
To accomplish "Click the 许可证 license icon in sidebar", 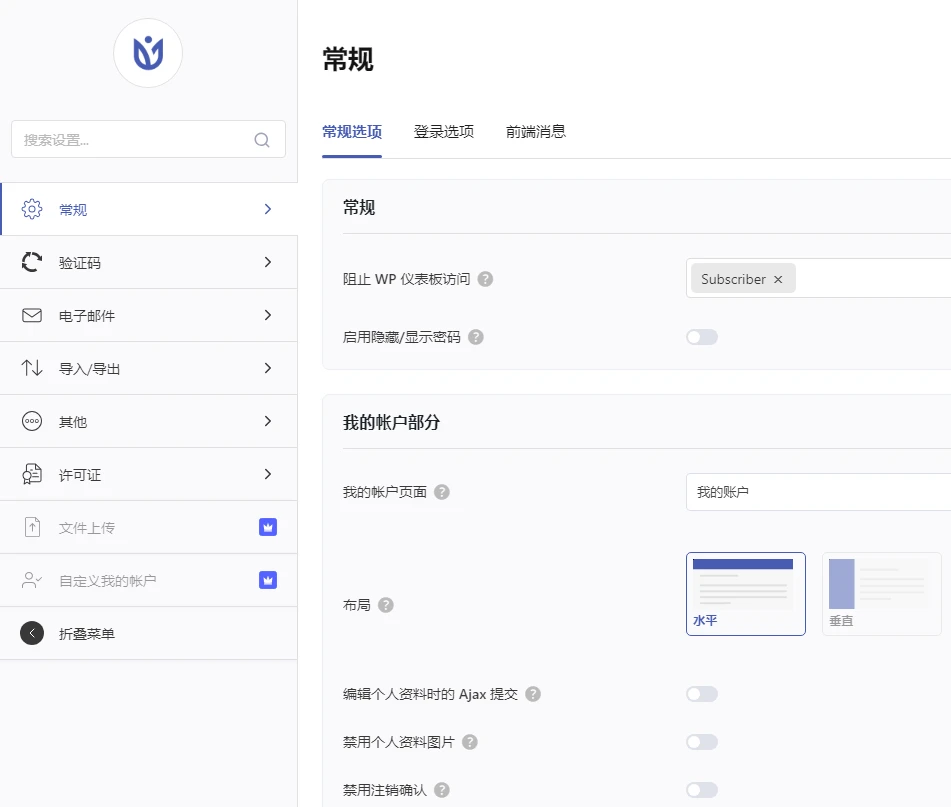I will coord(33,474).
